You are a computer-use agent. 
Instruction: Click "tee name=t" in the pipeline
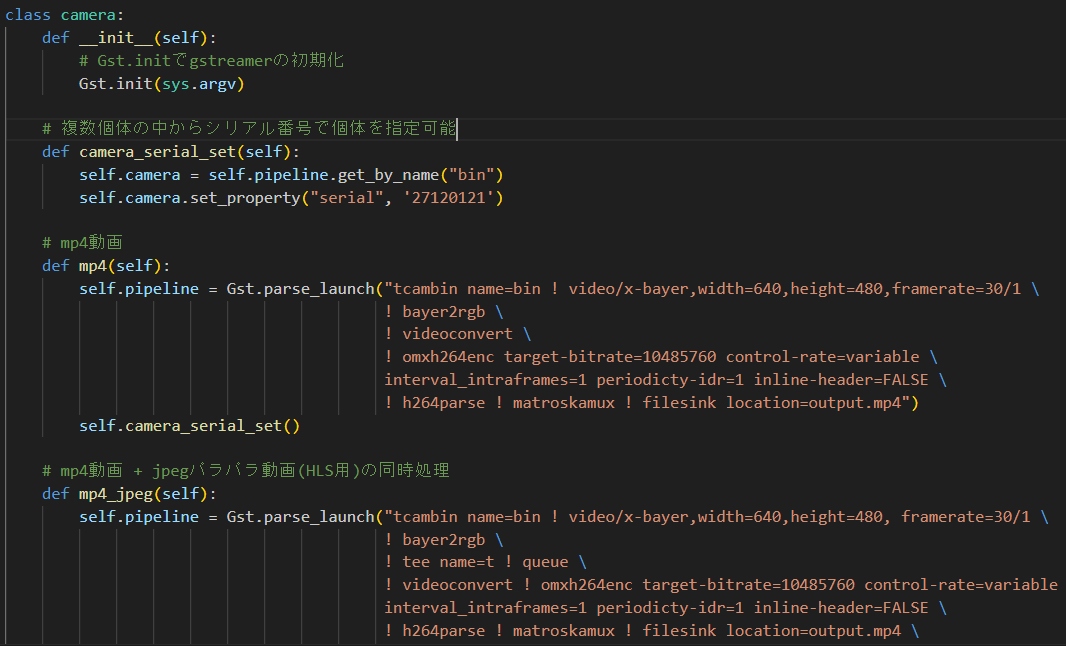pos(448,562)
